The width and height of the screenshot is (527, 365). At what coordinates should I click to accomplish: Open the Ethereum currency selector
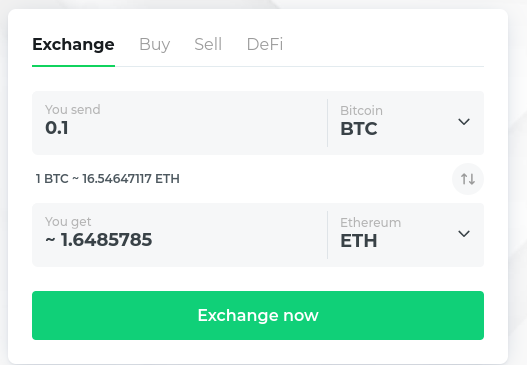tap(406, 235)
